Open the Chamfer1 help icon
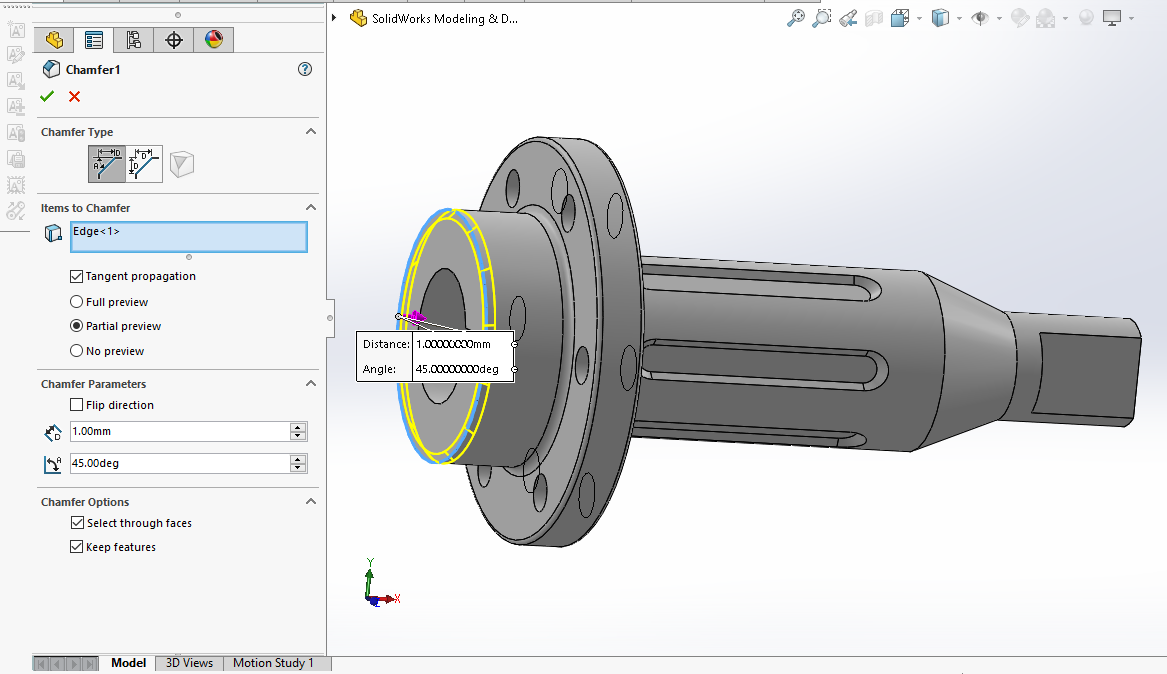Screen dimensions: 1167x674 pos(305,69)
